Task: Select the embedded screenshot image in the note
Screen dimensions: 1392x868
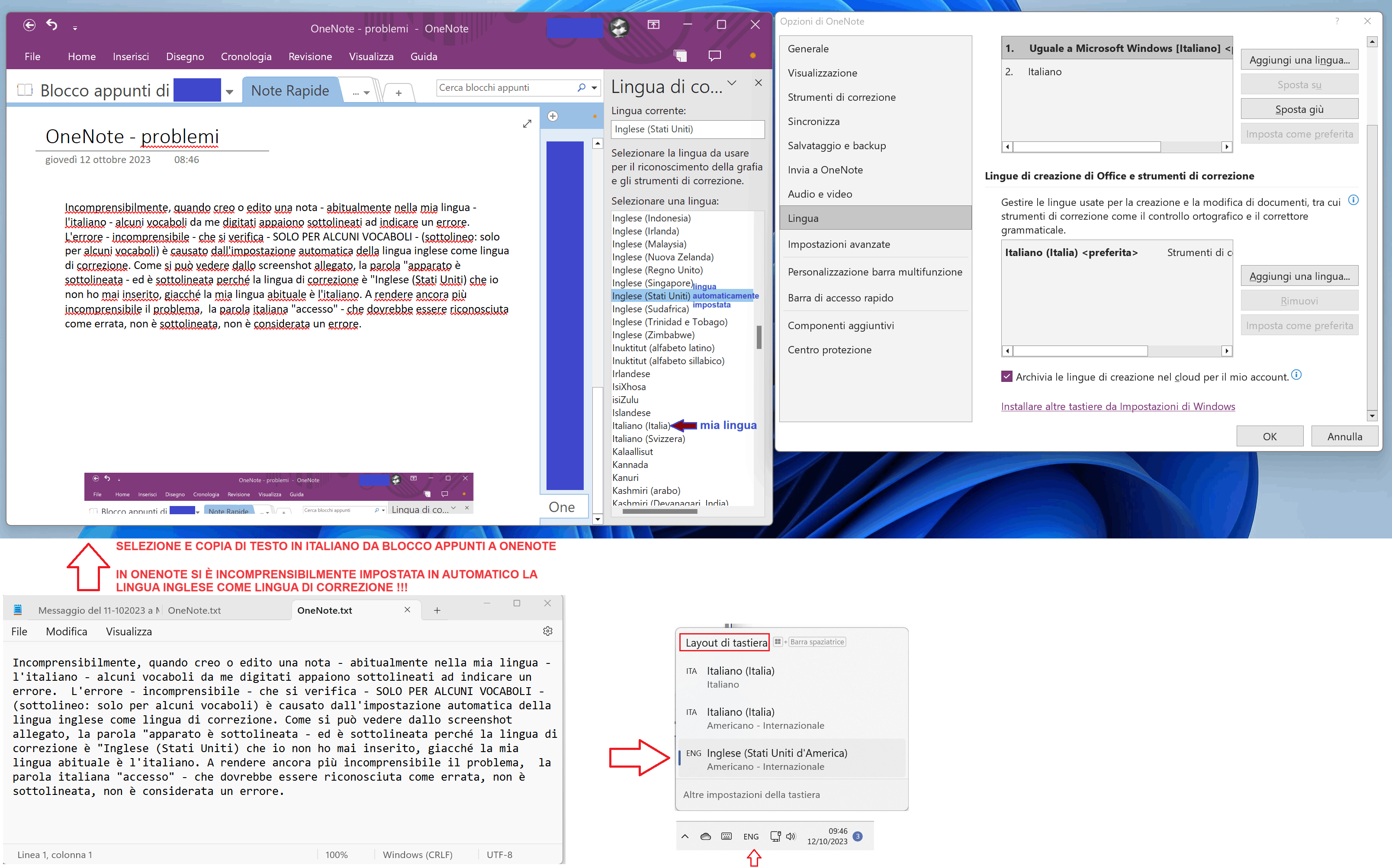Action: [x=279, y=493]
